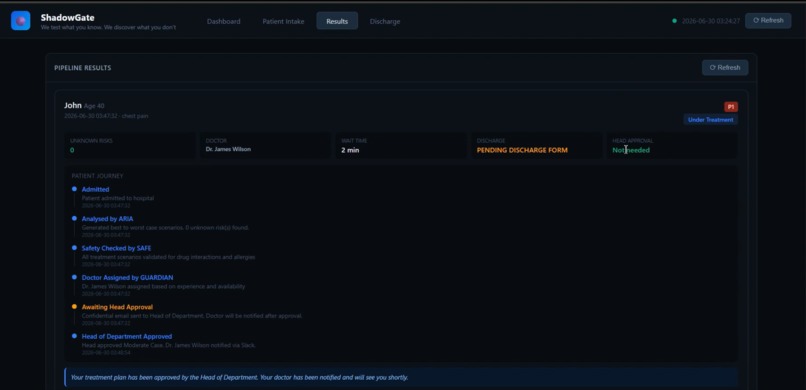This screenshot has width=806, height=390.
Task: Click the orange dot for Awaiting Head Approval
Action: tap(75, 307)
